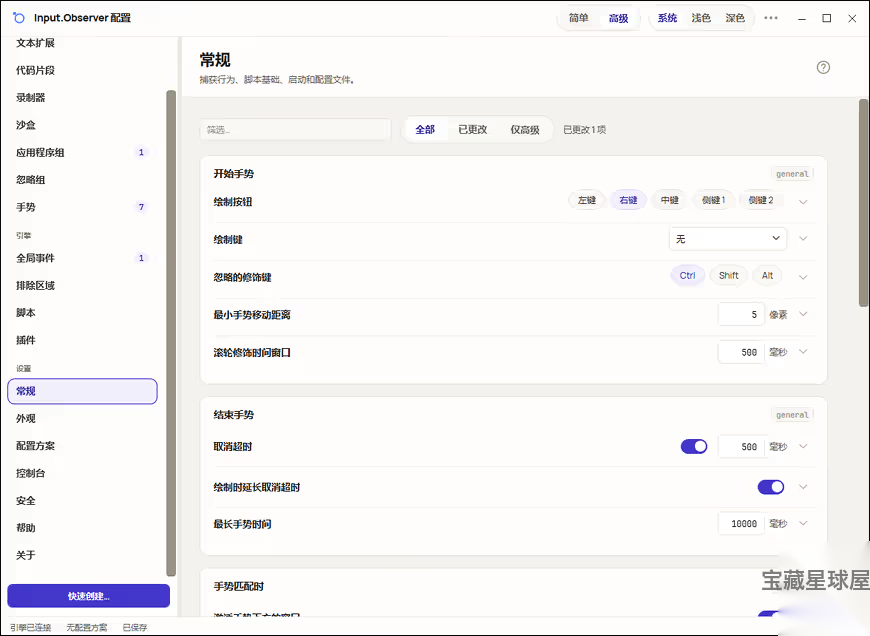The height and width of the screenshot is (636, 870).
Task: Click the general tag beside 开始手势
Action: click(x=792, y=174)
